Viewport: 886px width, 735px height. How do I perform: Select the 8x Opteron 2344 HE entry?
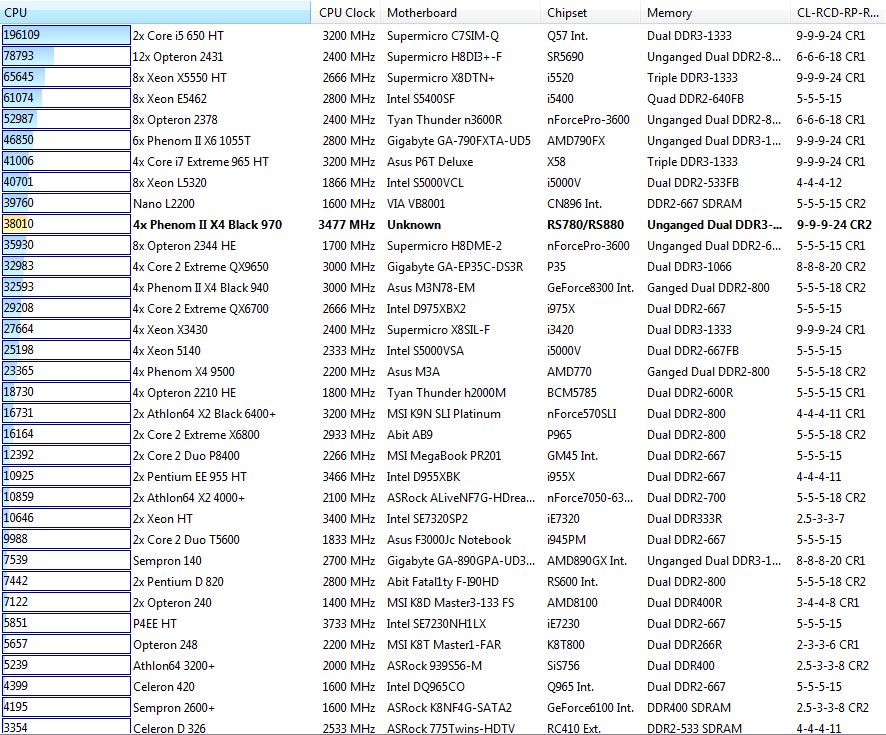(x=185, y=246)
